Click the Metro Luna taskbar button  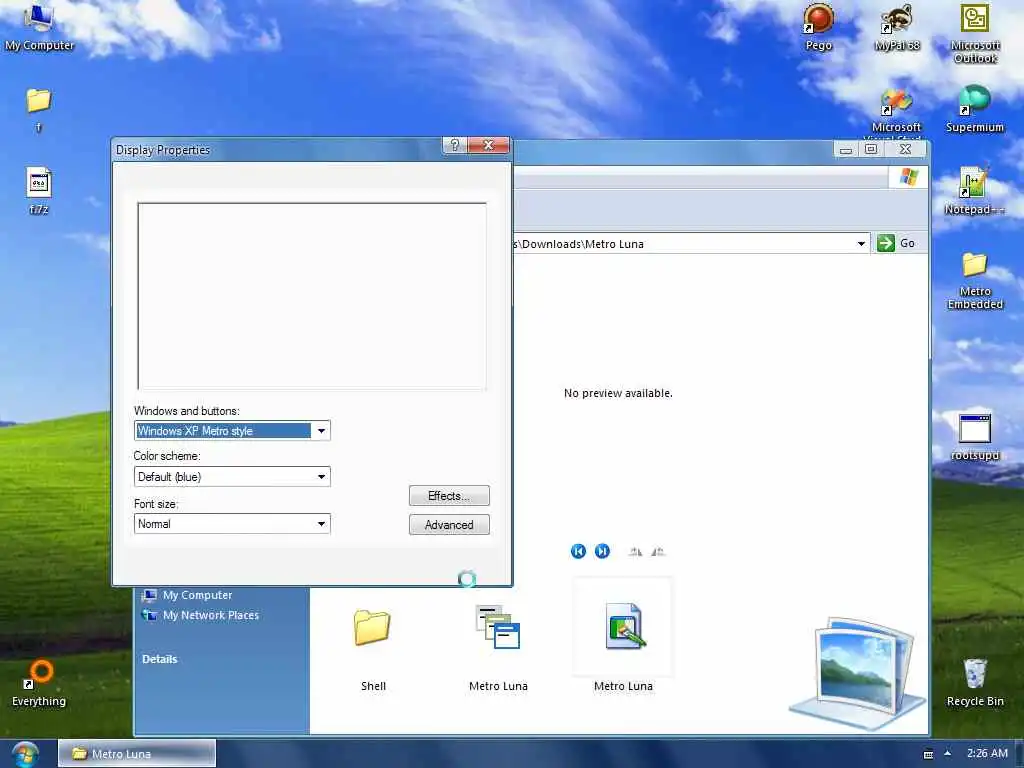[x=136, y=754]
